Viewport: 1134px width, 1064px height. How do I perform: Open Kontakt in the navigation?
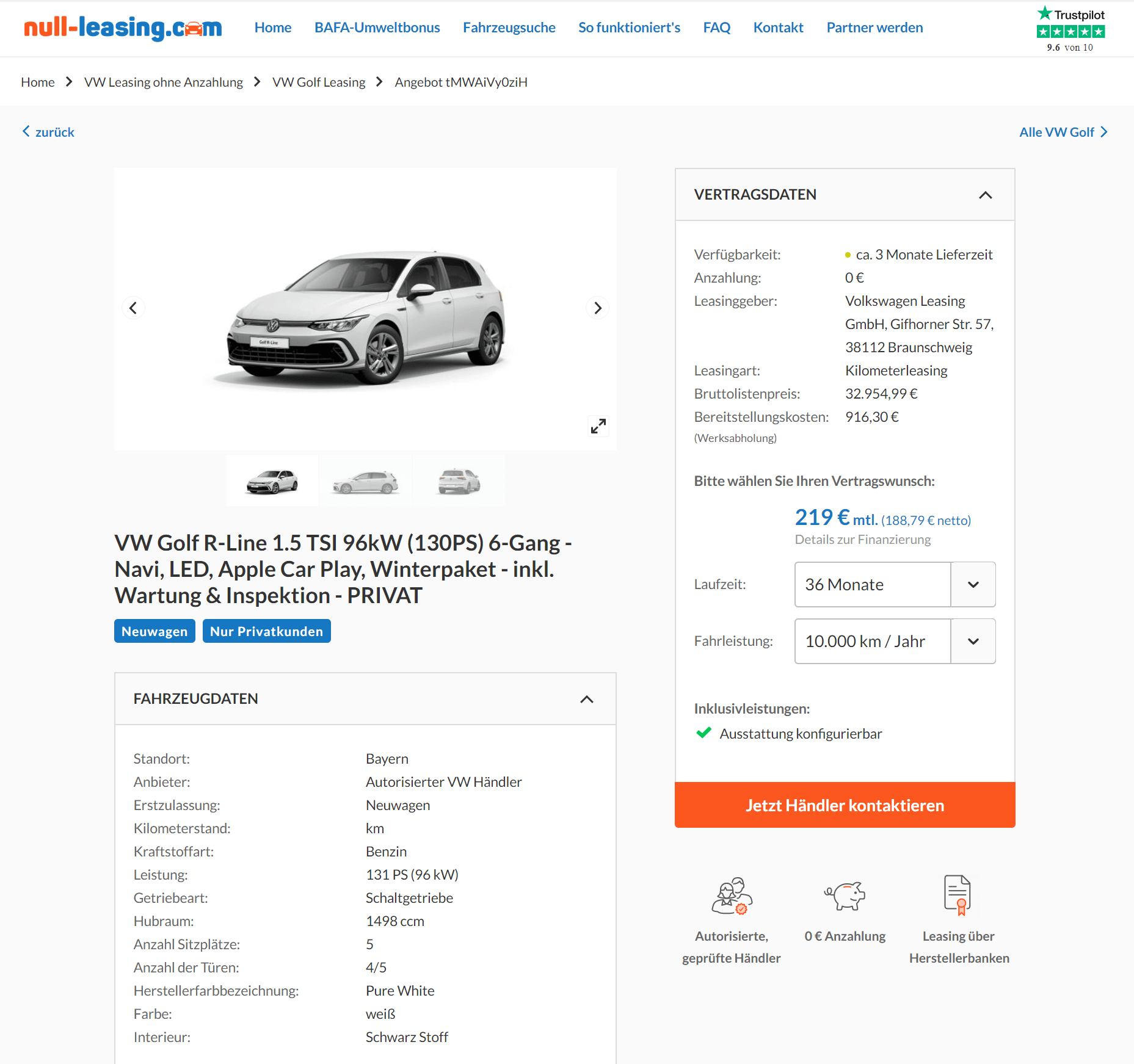(778, 27)
